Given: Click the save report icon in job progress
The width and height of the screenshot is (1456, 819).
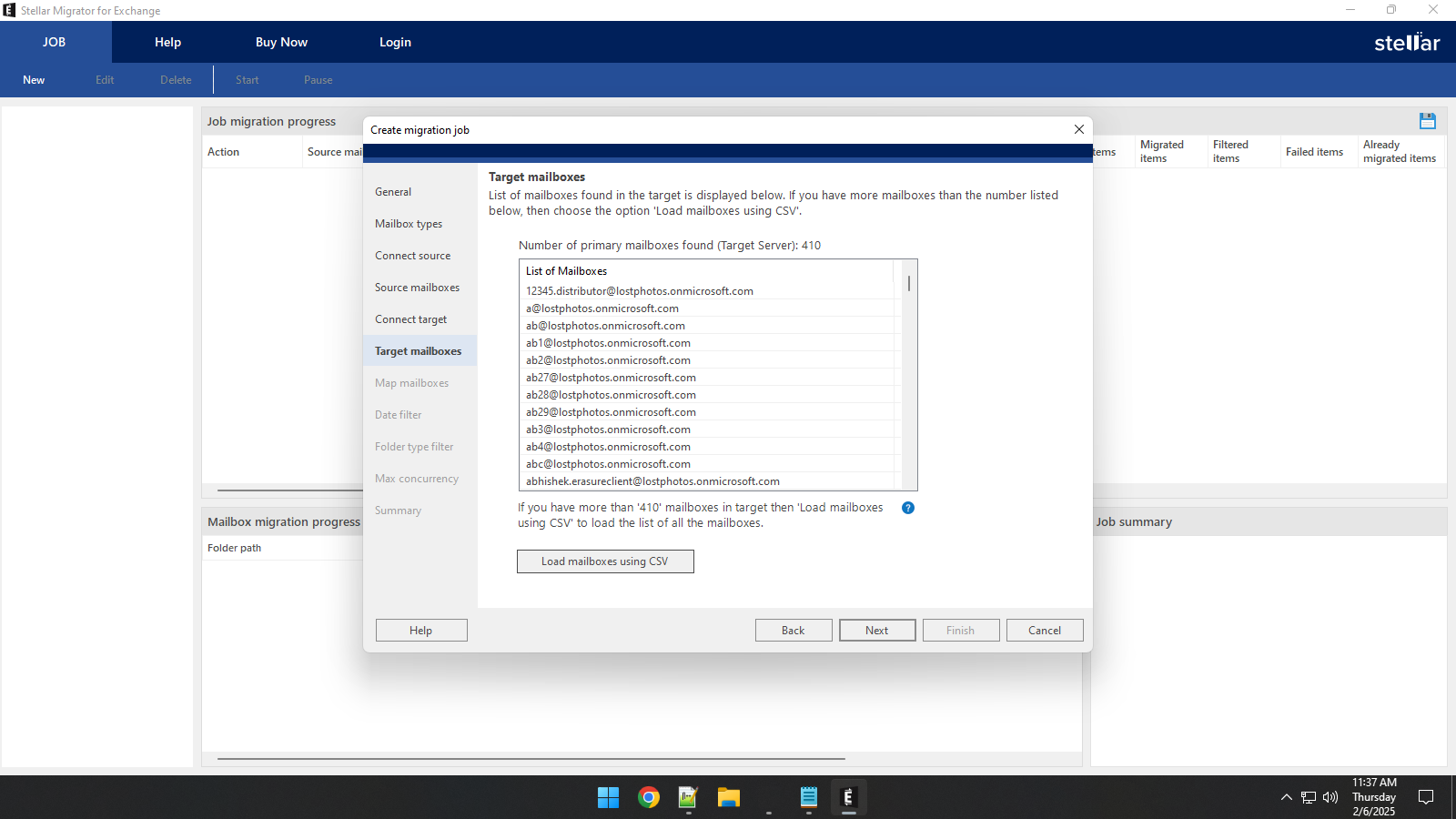Looking at the screenshot, I should tap(1427, 121).
